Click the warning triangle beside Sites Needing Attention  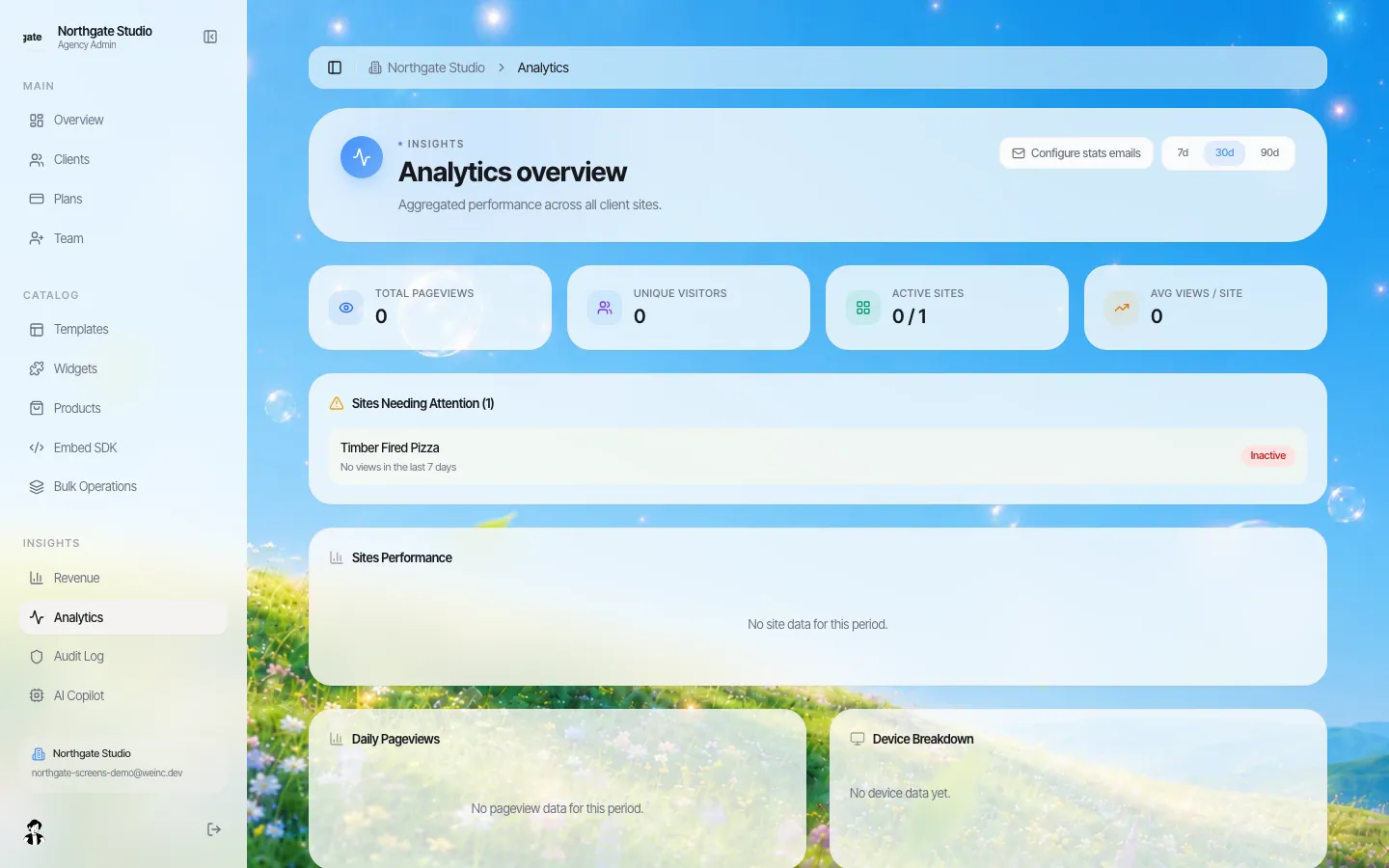(337, 403)
